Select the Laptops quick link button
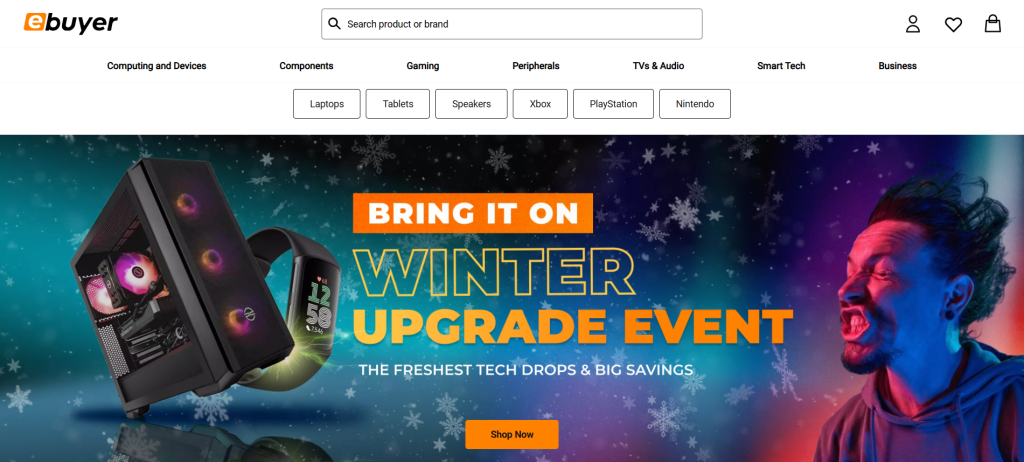The image size is (1024, 462). click(327, 104)
